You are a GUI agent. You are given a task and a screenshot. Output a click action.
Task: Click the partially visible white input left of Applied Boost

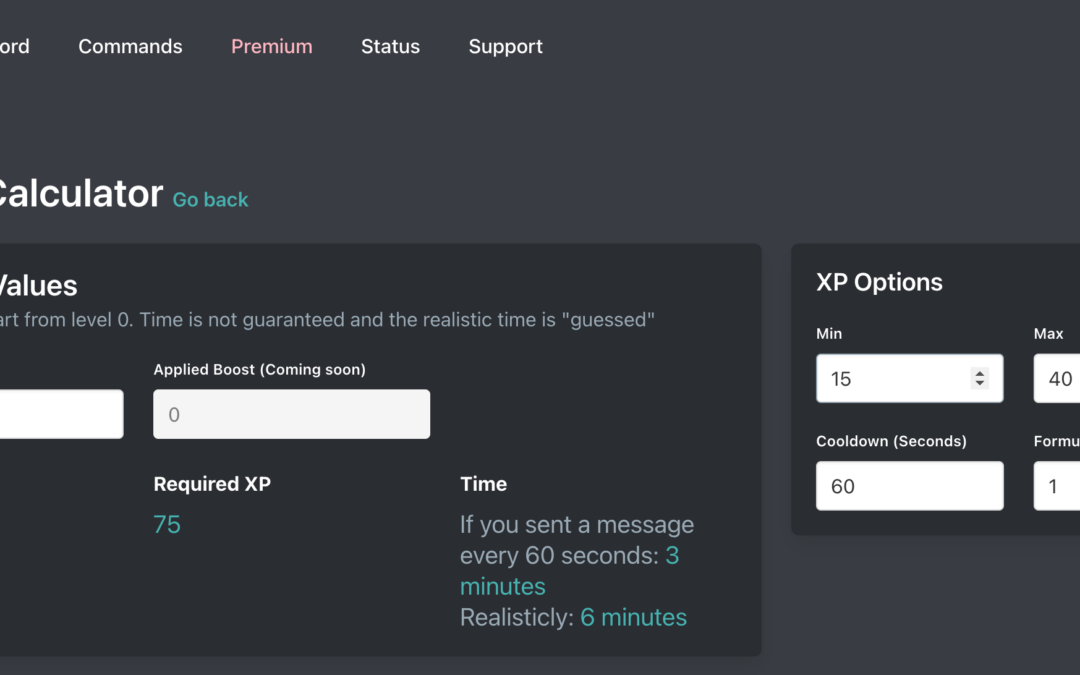(60, 414)
